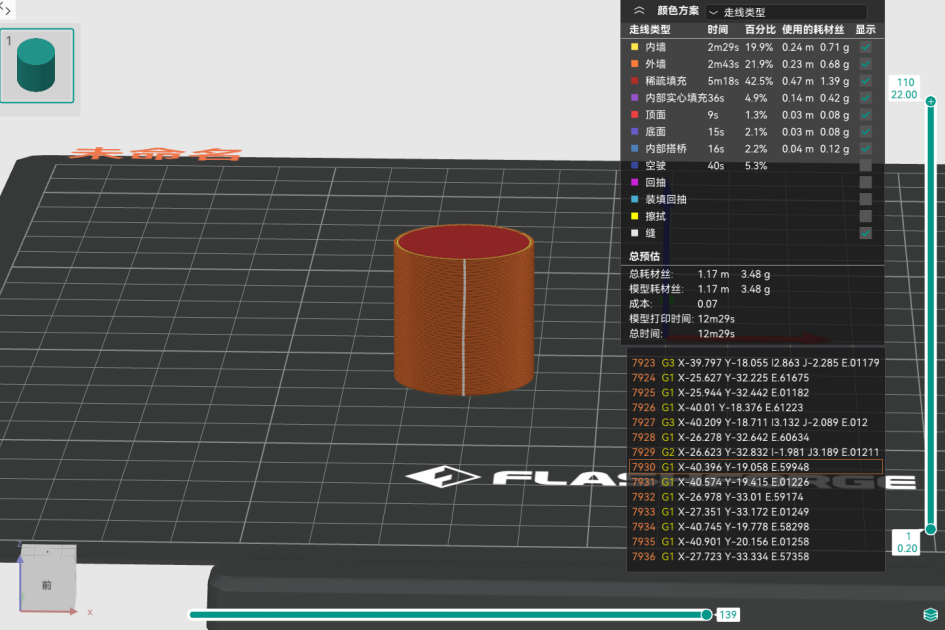Click the top handle of layer slider
Image resolution: width=945 pixels, height=630 pixels.
point(931,102)
